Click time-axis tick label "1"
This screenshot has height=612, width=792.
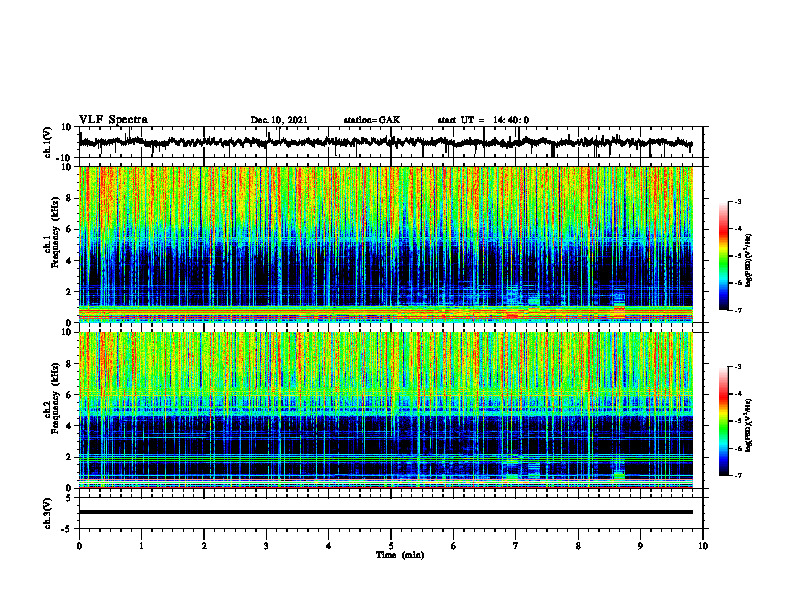141,546
